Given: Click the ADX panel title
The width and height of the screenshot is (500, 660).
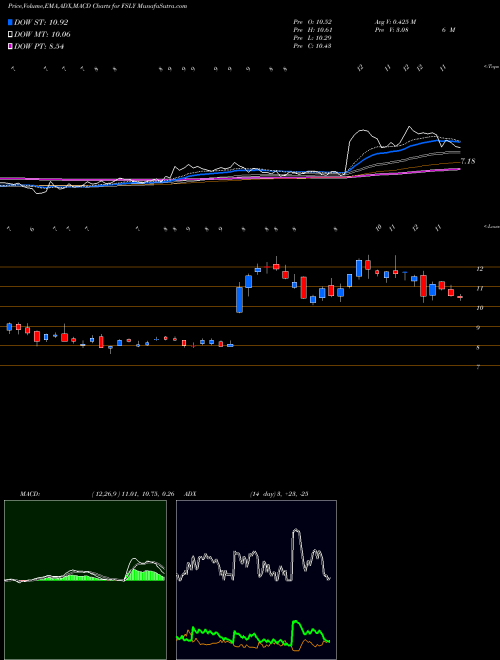Looking at the screenshot, I should click(191, 494).
